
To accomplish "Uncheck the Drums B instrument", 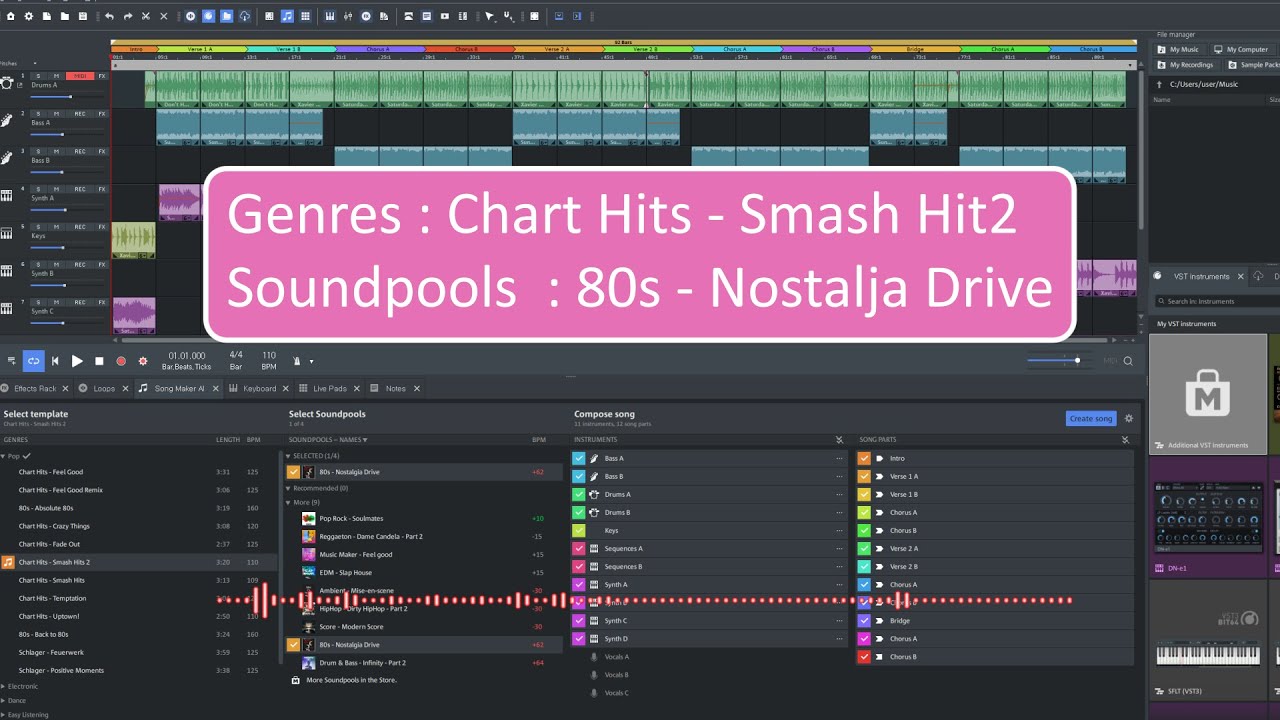I will [578, 512].
